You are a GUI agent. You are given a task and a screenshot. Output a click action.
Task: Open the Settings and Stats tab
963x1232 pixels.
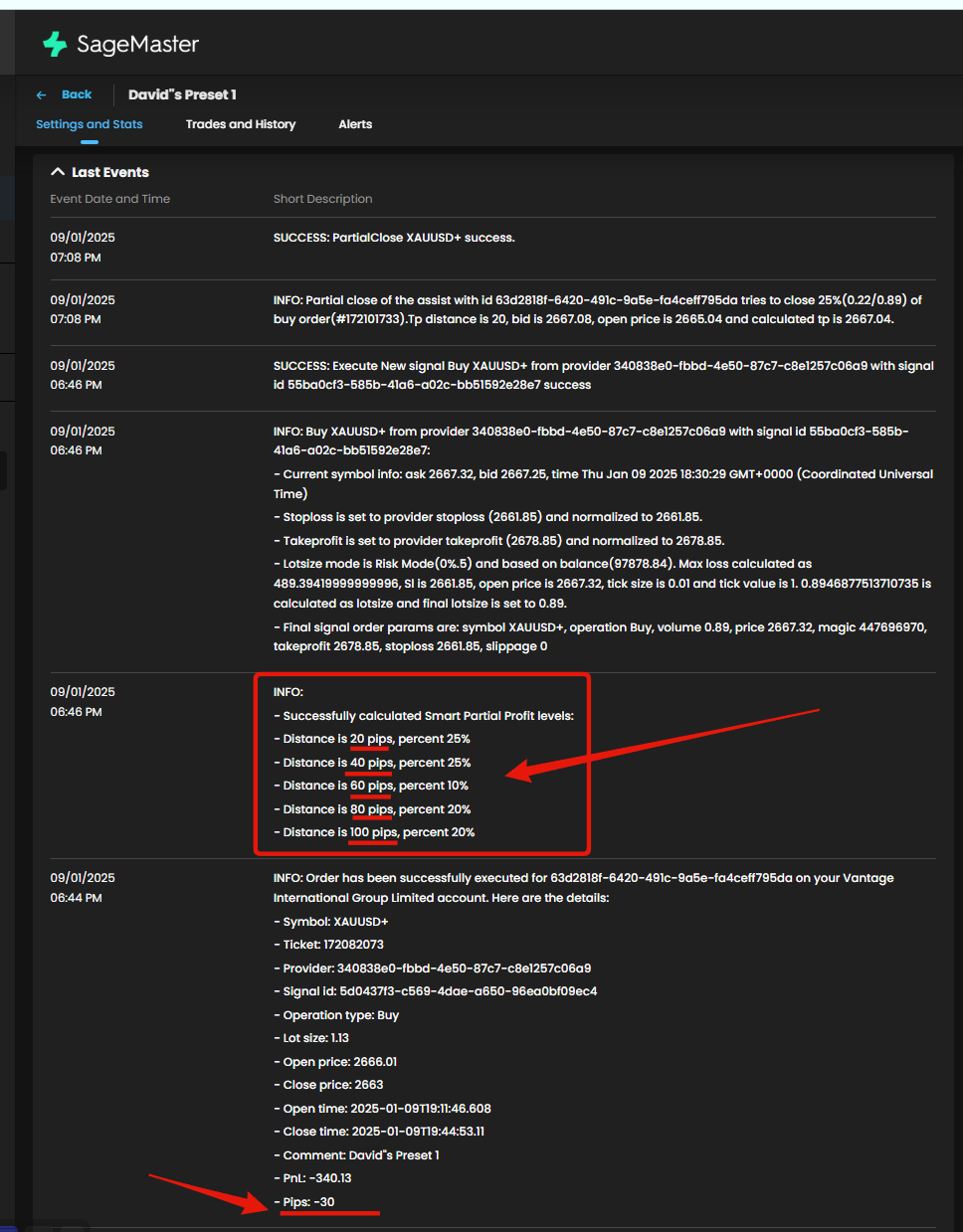pyautogui.click(x=90, y=124)
